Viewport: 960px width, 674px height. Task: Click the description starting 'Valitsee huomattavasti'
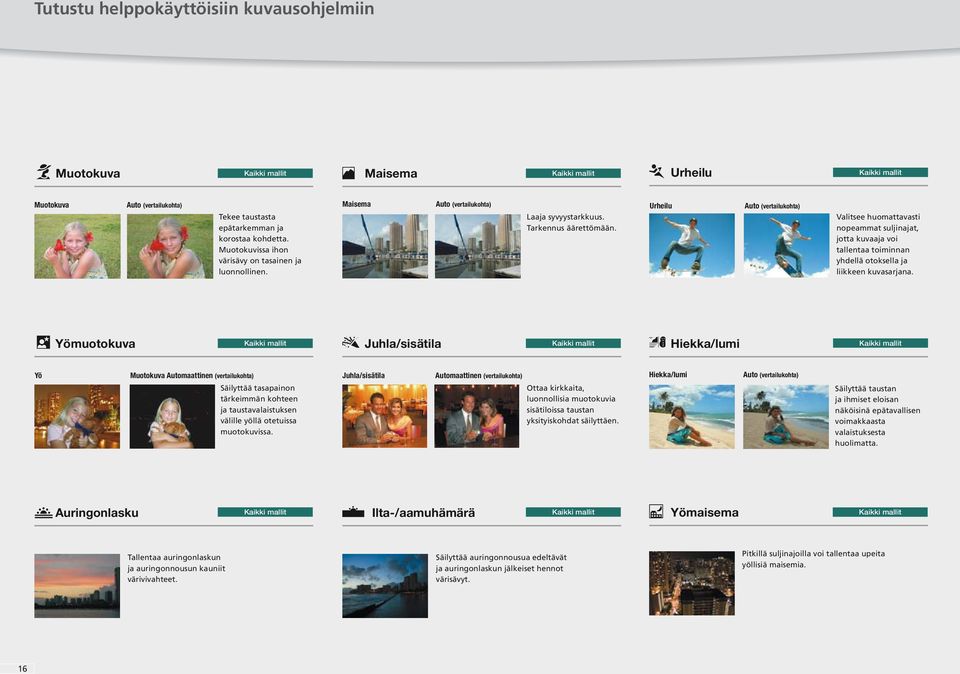coord(878,244)
